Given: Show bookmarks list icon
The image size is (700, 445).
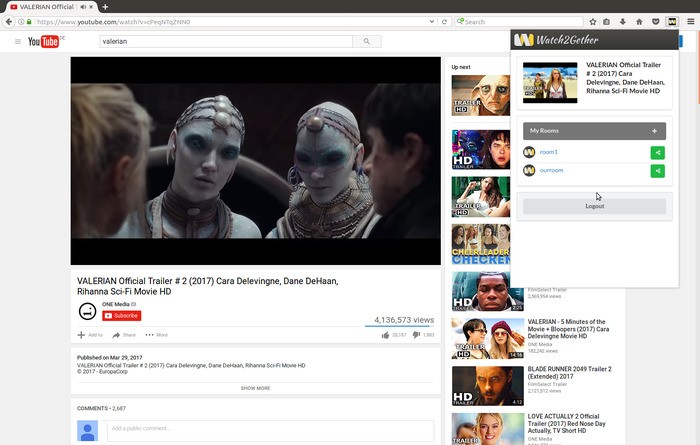Looking at the screenshot, I should click(606, 21).
